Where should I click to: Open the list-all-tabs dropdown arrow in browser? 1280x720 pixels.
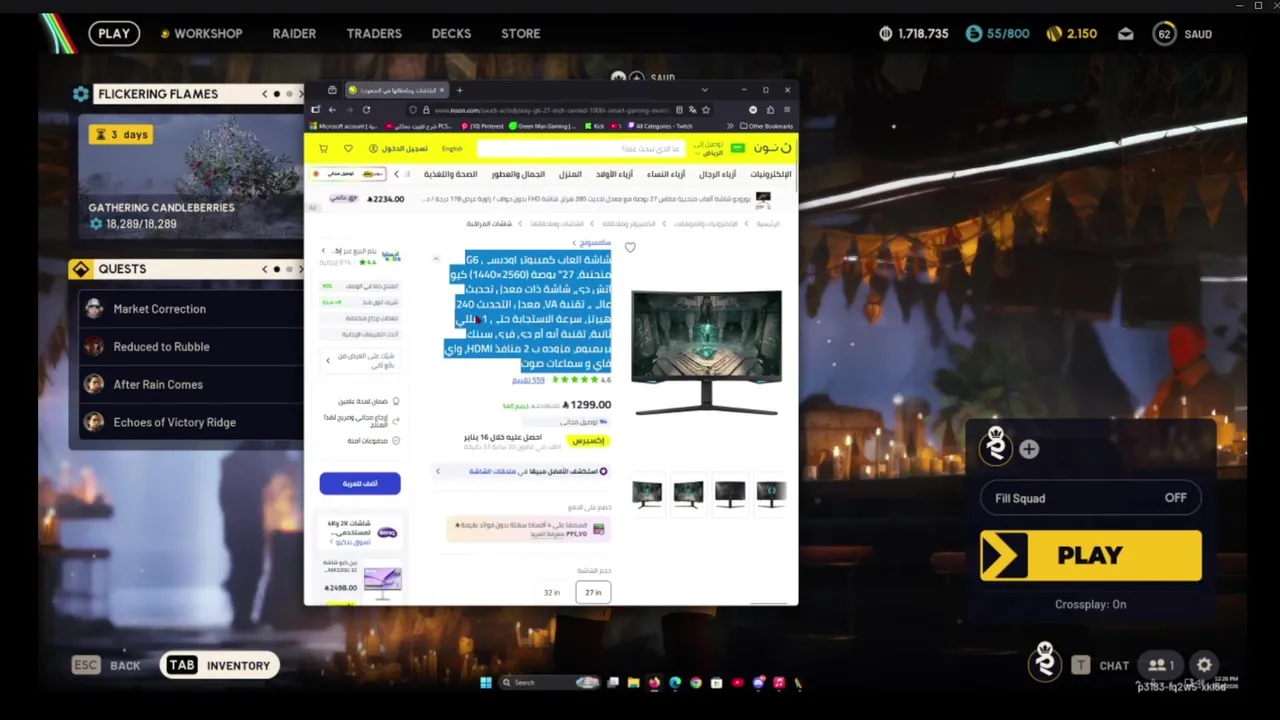click(705, 90)
